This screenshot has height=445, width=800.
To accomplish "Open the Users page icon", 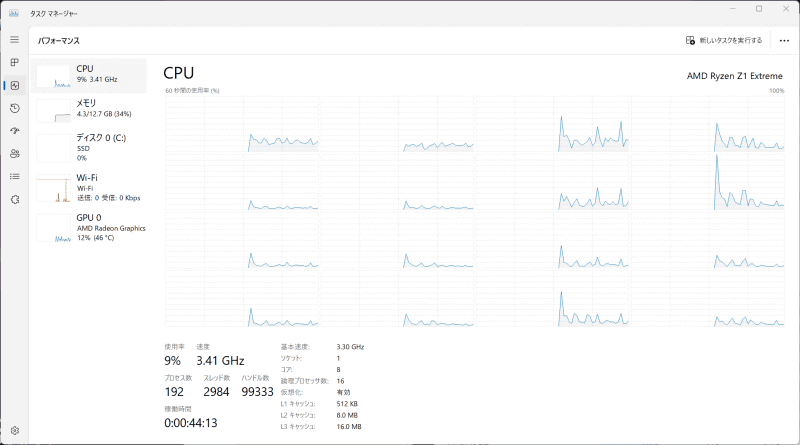I will pos(15,154).
